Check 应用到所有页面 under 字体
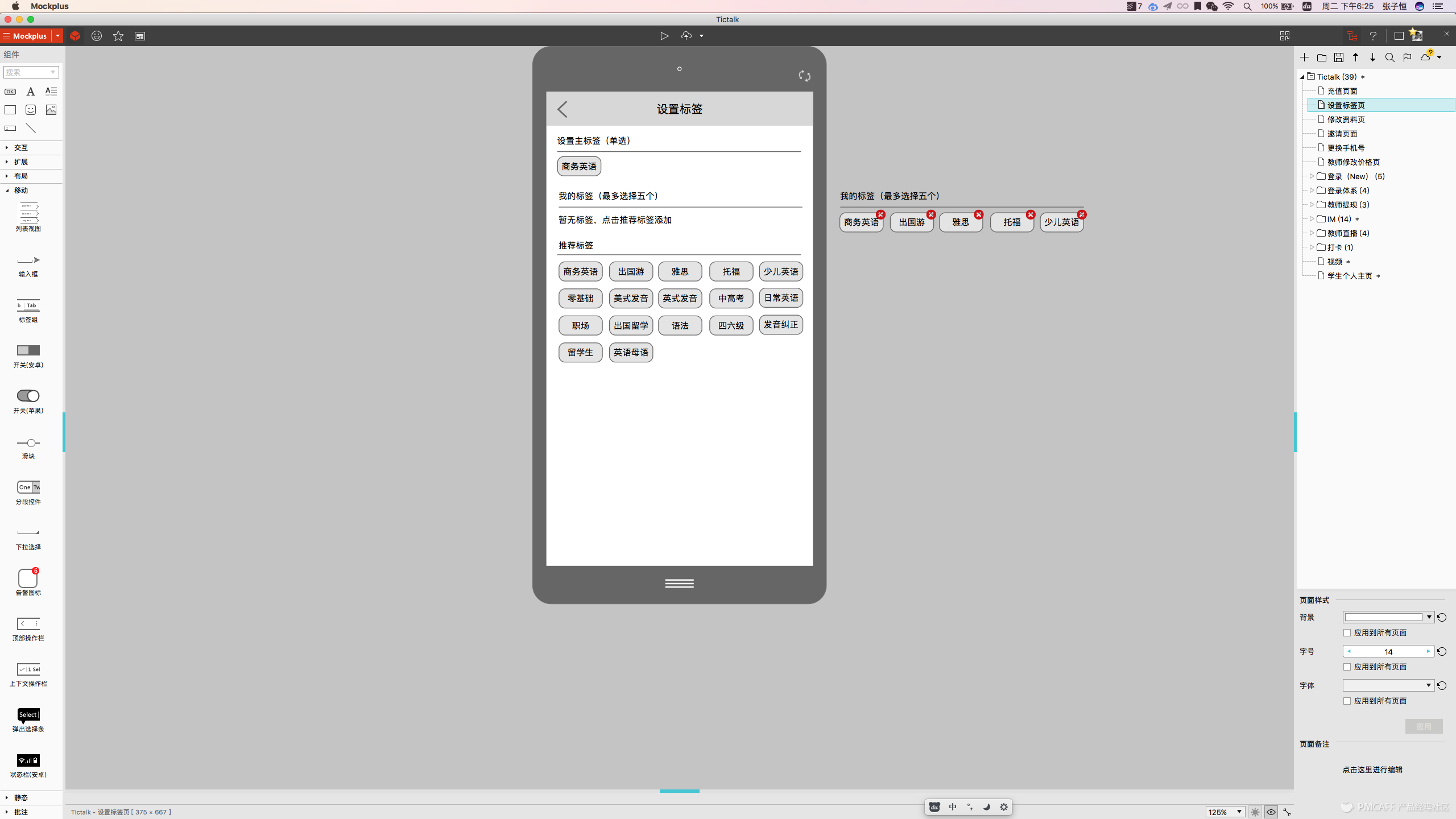 pos(1347,701)
